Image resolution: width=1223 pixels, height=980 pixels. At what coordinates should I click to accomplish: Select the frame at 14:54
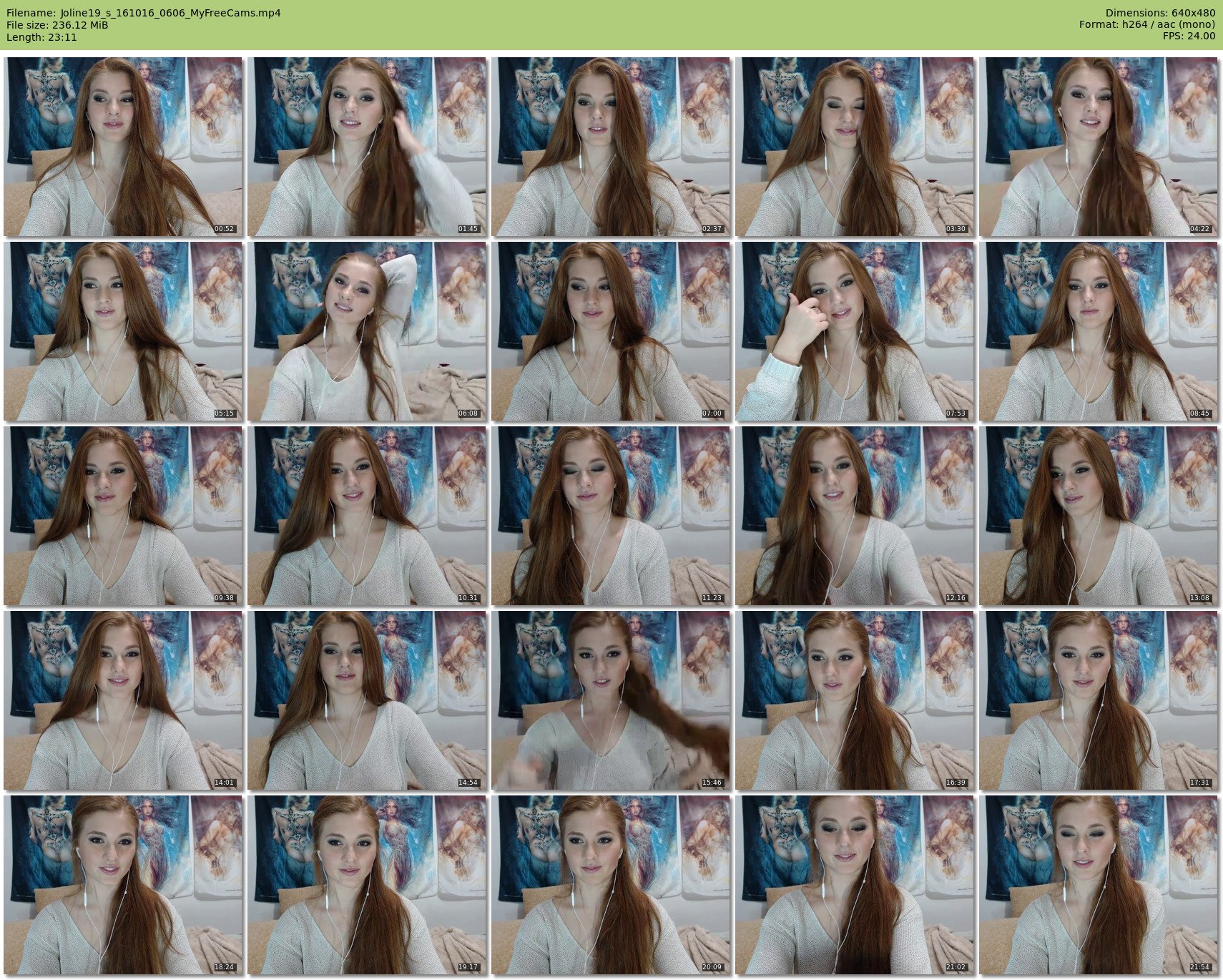pos(367,700)
